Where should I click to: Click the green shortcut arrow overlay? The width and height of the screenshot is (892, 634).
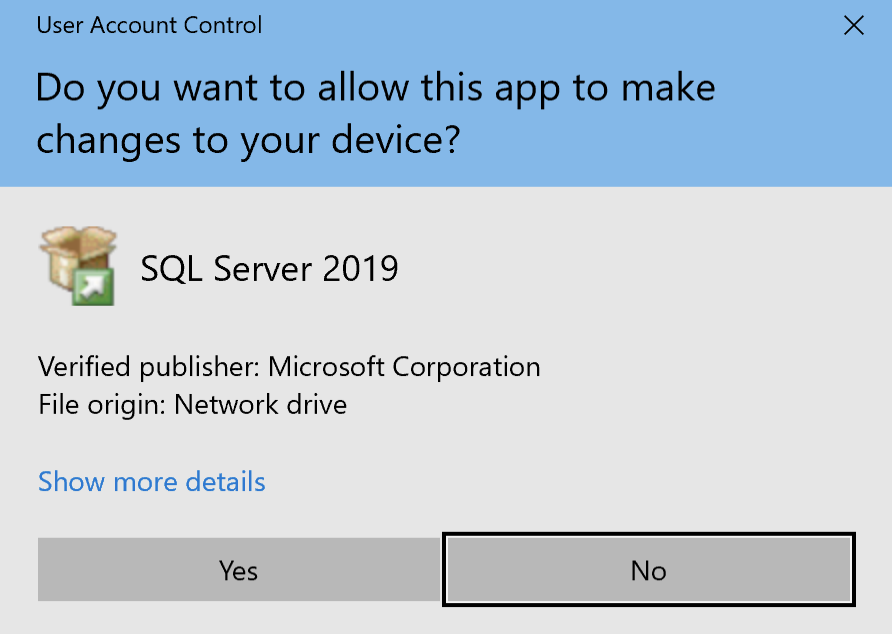[93, 287]
